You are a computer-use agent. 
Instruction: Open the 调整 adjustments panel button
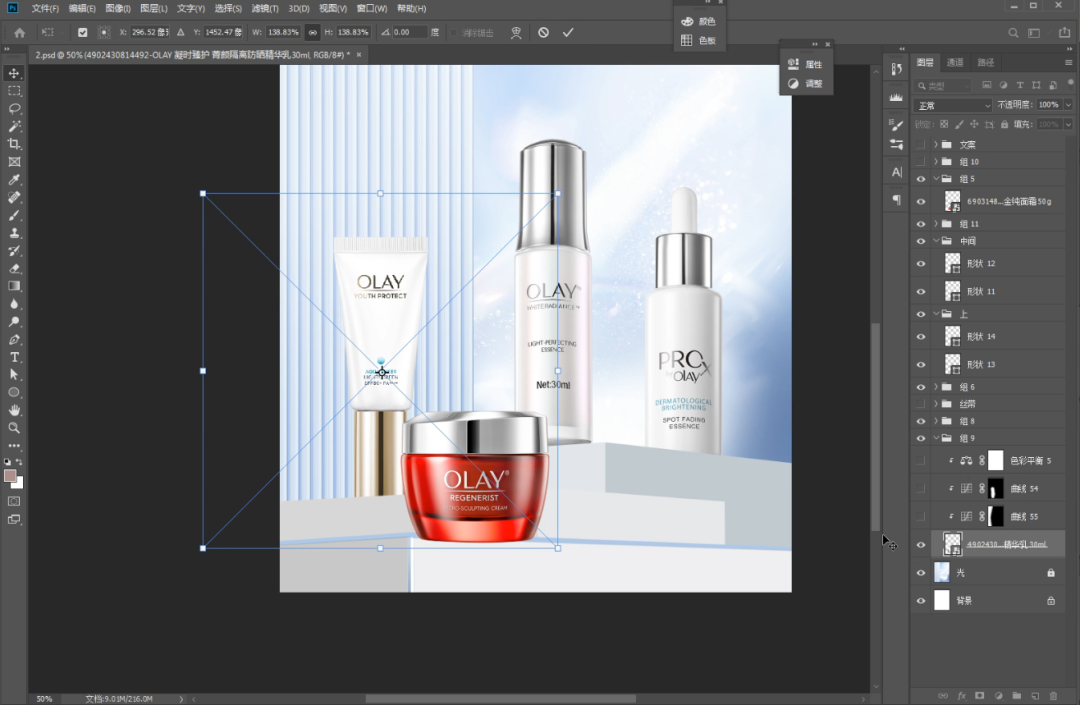(805, 83)
